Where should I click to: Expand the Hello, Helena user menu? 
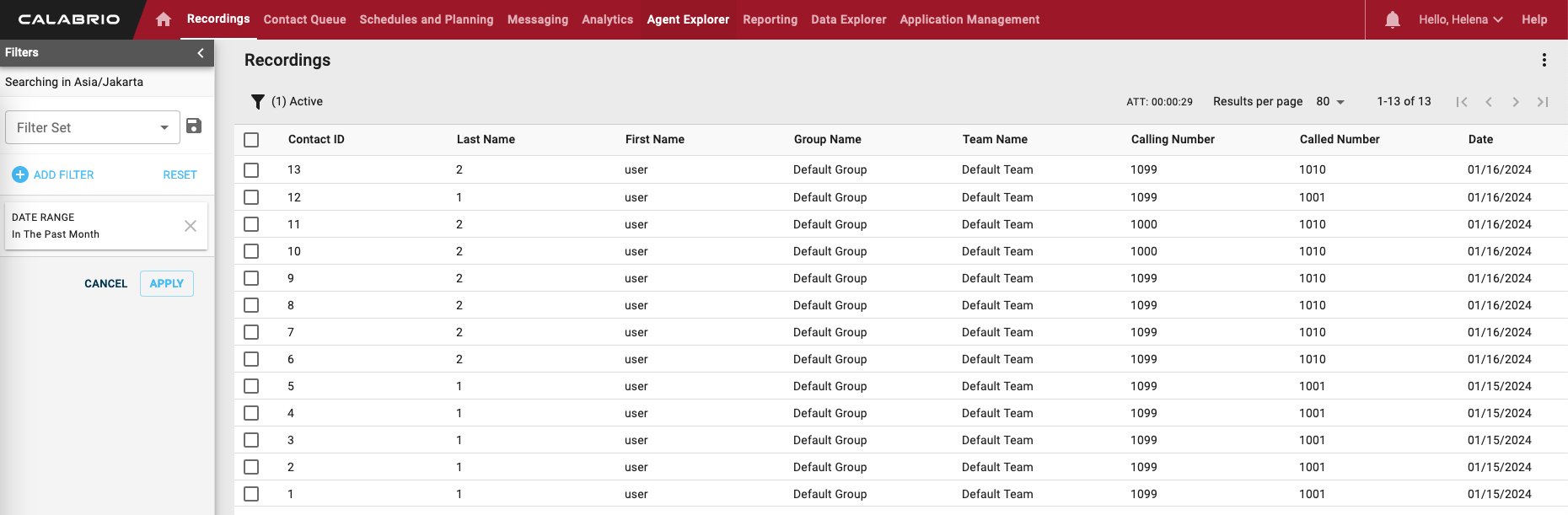[x=1460, y=19]
